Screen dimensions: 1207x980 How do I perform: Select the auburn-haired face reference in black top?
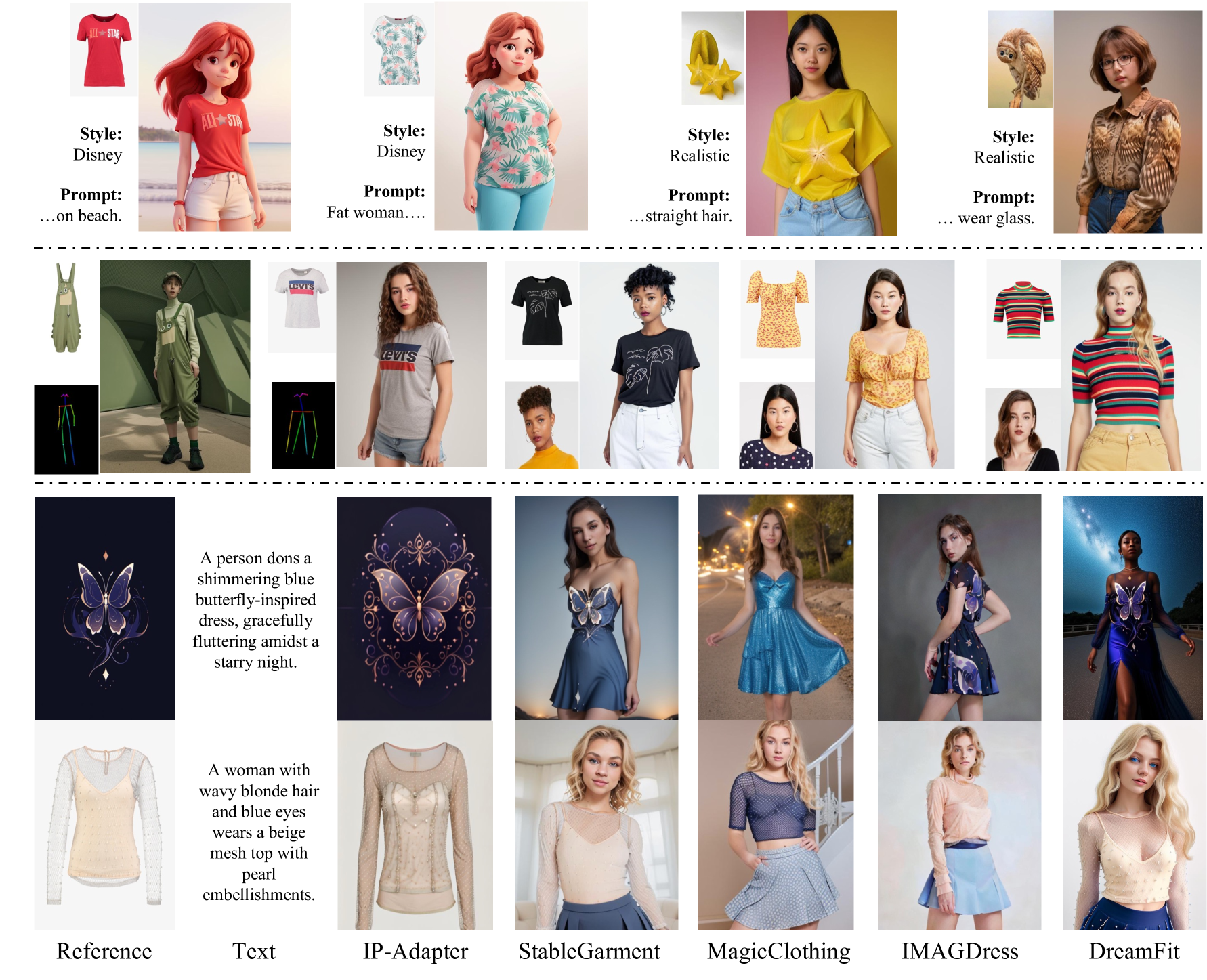coord(1023,429)
